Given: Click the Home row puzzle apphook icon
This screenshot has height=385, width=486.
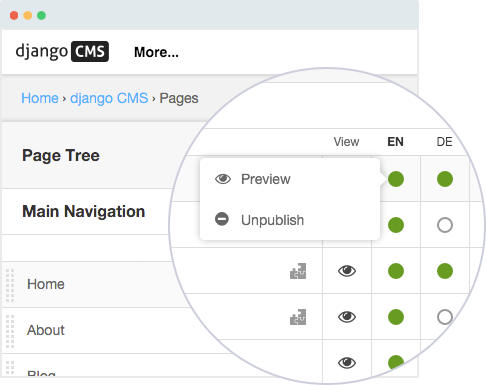Looking at the screenshot, I should click(298, 271).
